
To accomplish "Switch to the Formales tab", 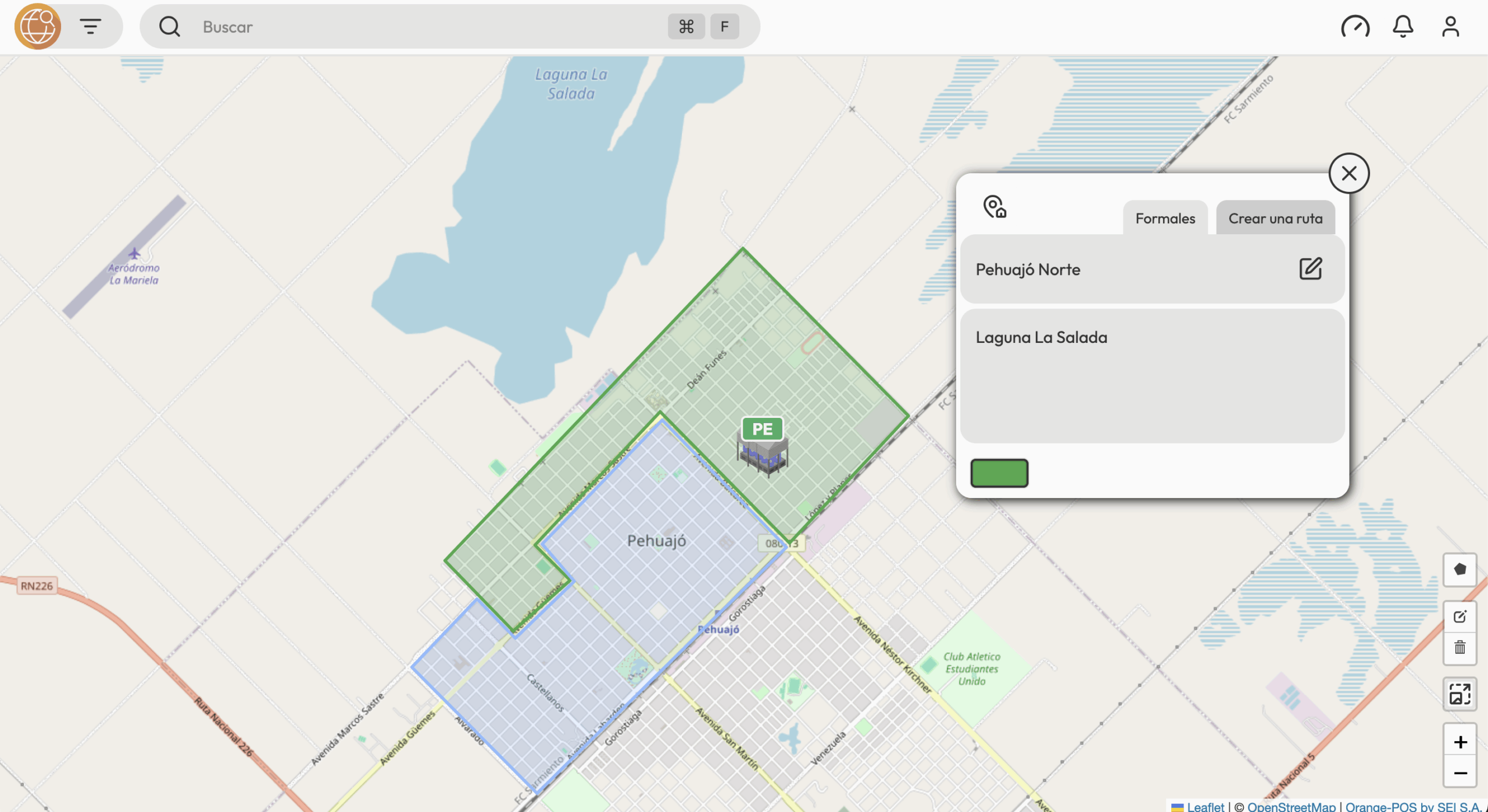I will pos(1165,219).
